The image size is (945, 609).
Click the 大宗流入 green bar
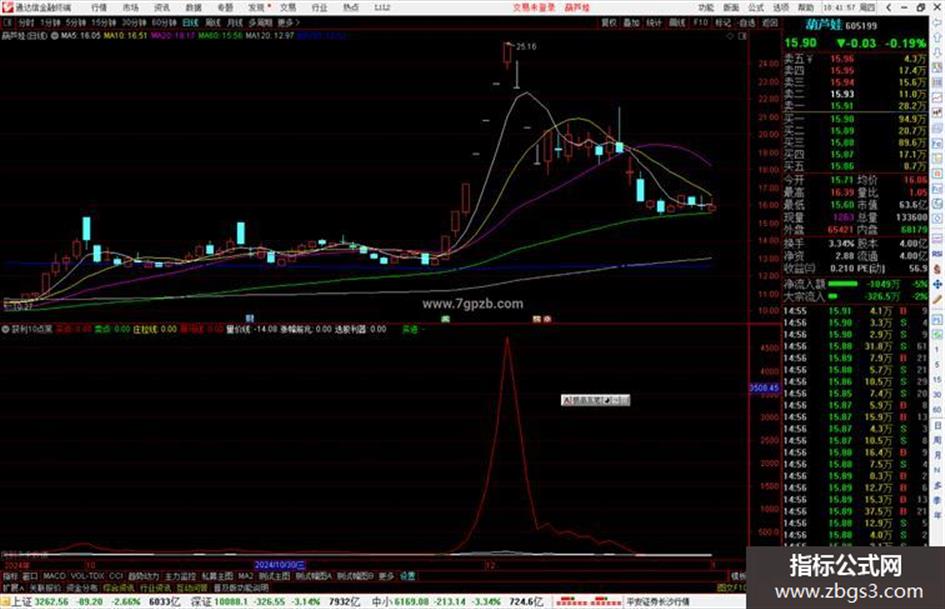(833, 296)
